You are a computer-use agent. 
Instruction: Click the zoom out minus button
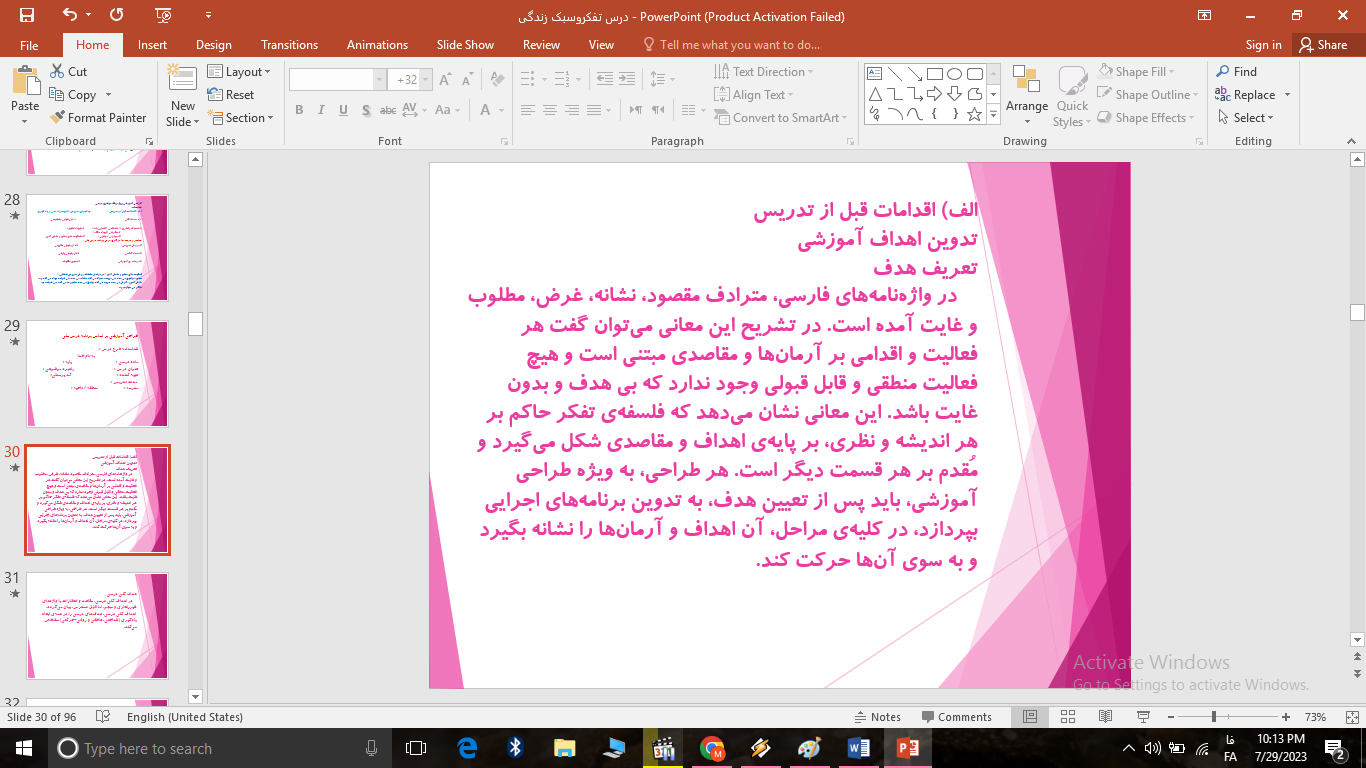[1170, 717]
